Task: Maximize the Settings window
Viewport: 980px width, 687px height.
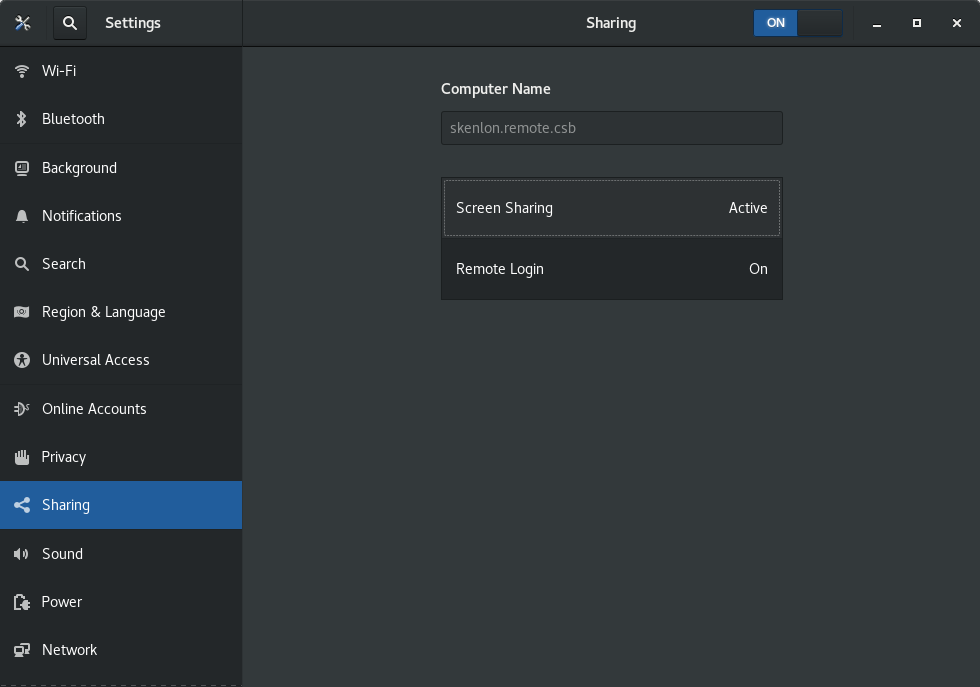Action: (916, 23)
